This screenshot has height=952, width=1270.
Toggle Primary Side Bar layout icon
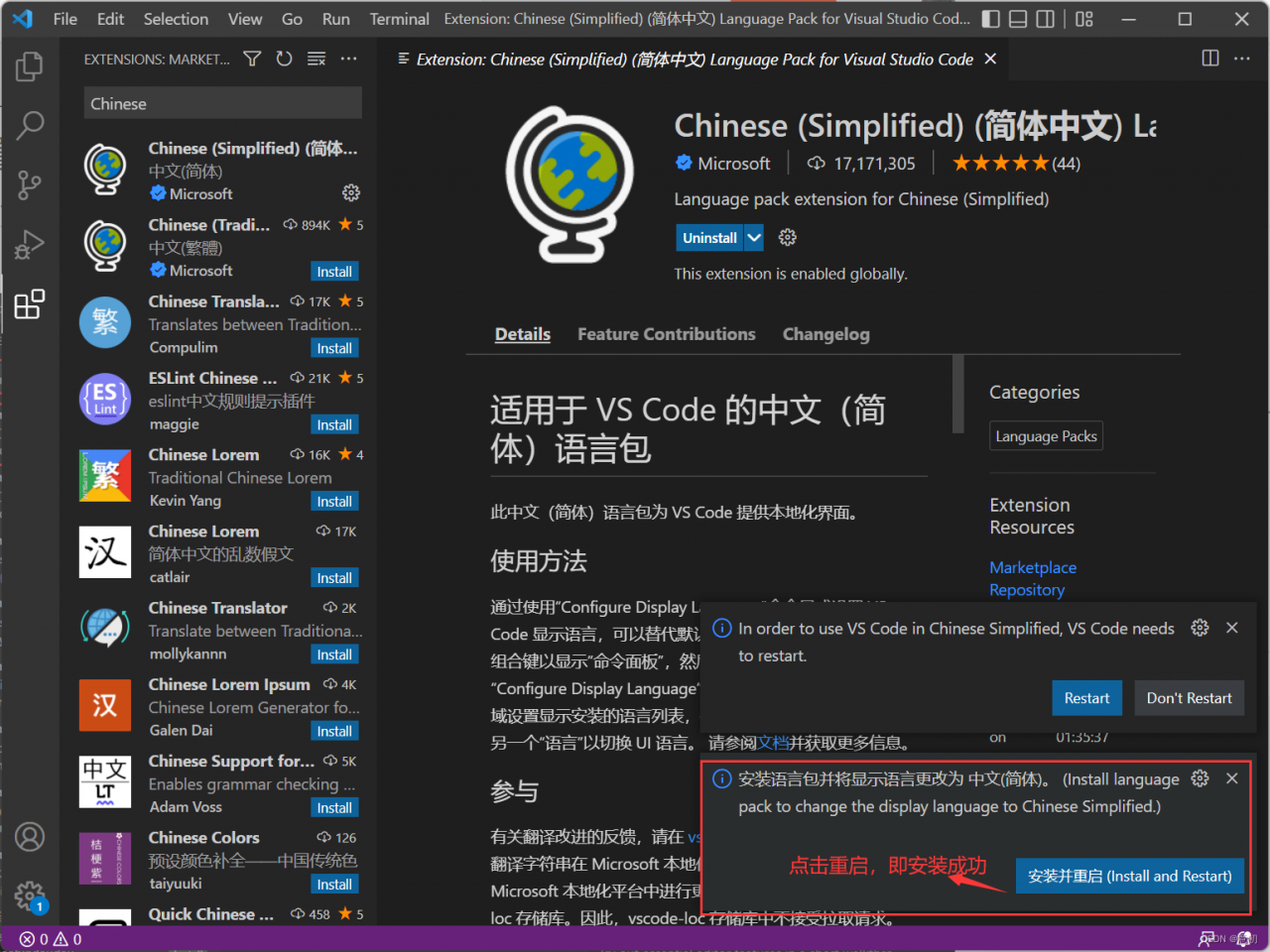pos(990,19)
